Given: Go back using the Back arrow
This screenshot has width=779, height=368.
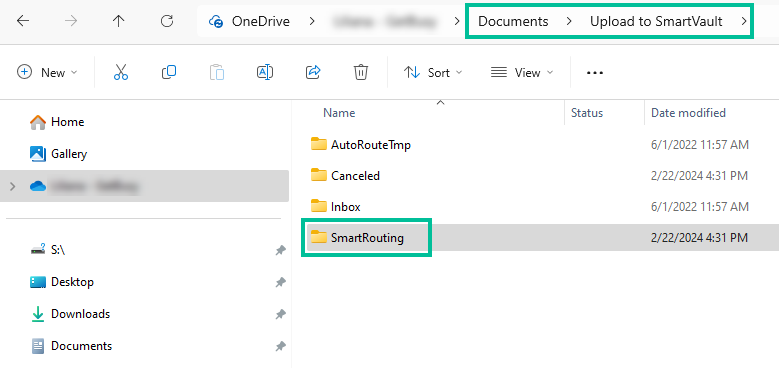Looking at the screenshot, I should (x=23, y=21).
